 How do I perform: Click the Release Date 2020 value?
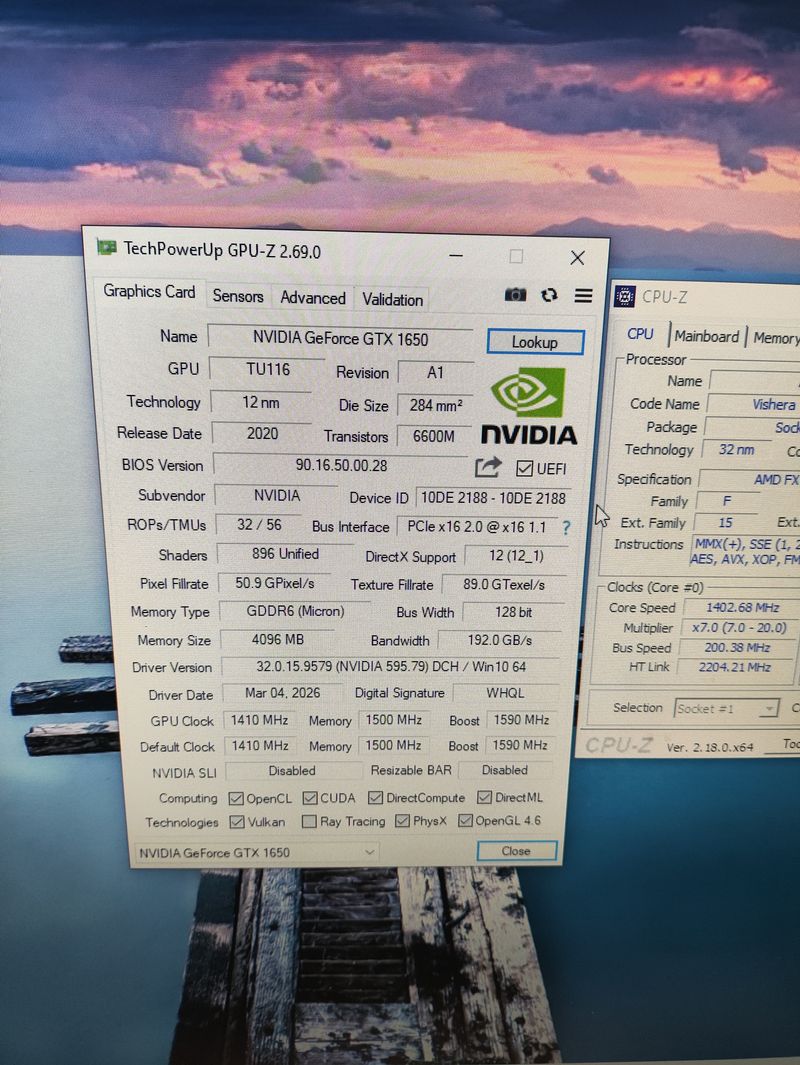click(x=262, y=433)
